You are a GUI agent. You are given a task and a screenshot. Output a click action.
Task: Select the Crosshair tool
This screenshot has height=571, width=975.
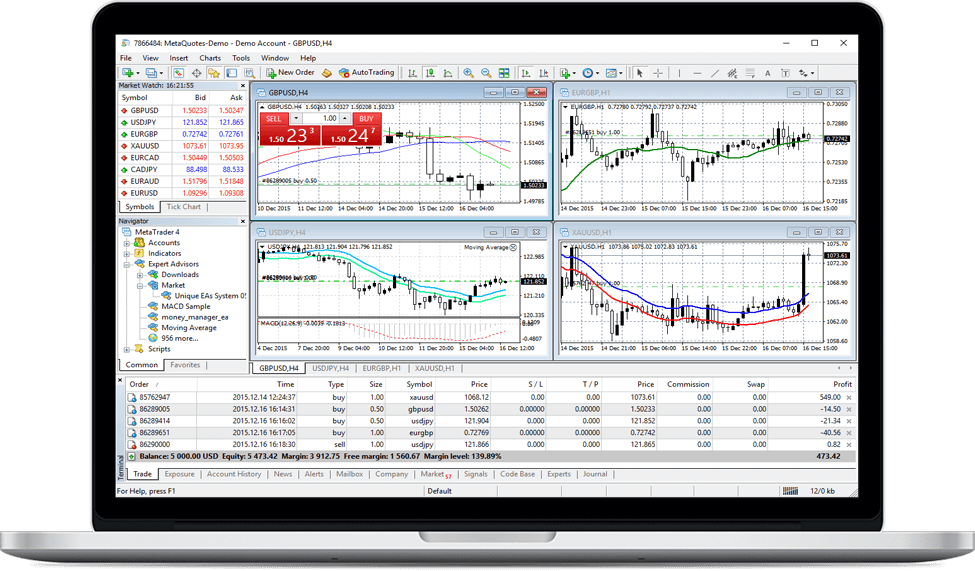(658, 73)
